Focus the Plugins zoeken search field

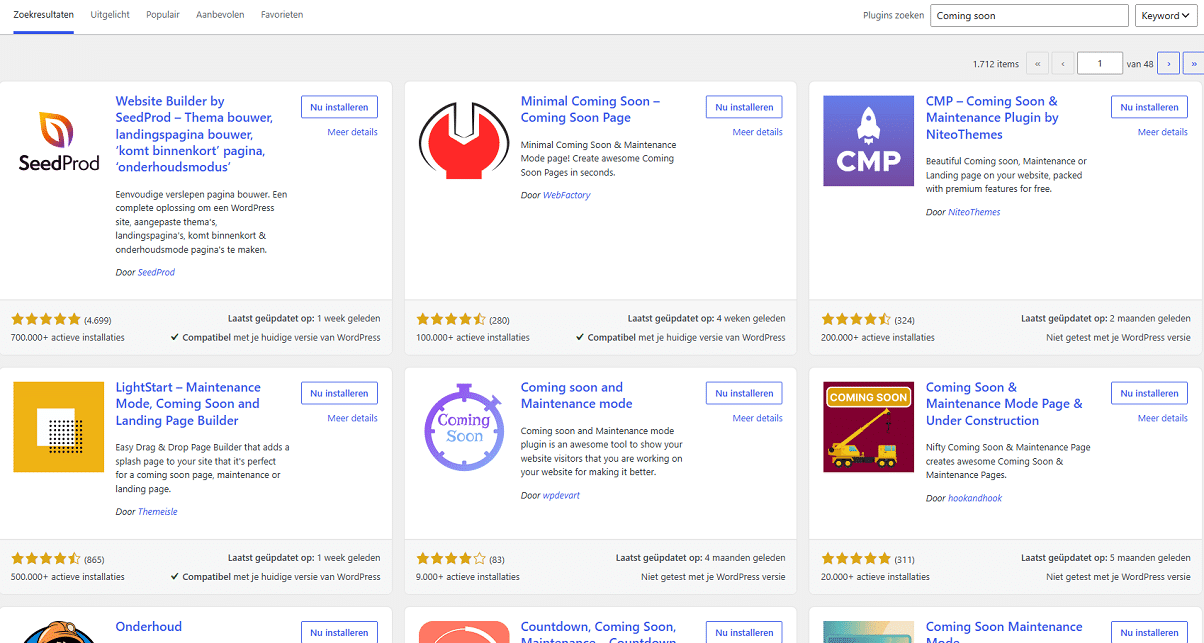1029,15
